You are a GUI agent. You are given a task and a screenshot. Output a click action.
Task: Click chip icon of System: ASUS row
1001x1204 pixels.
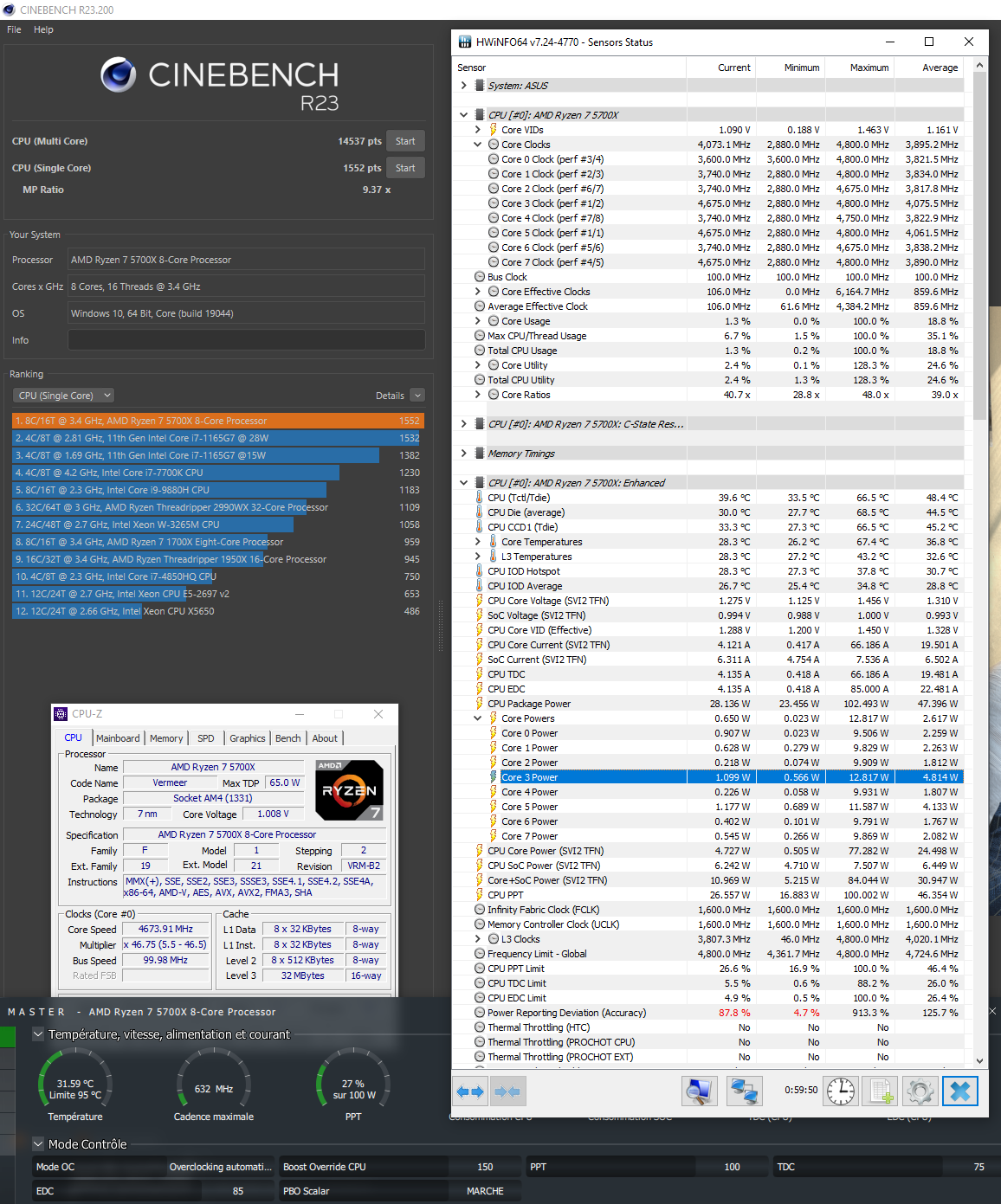coord(480,86)
